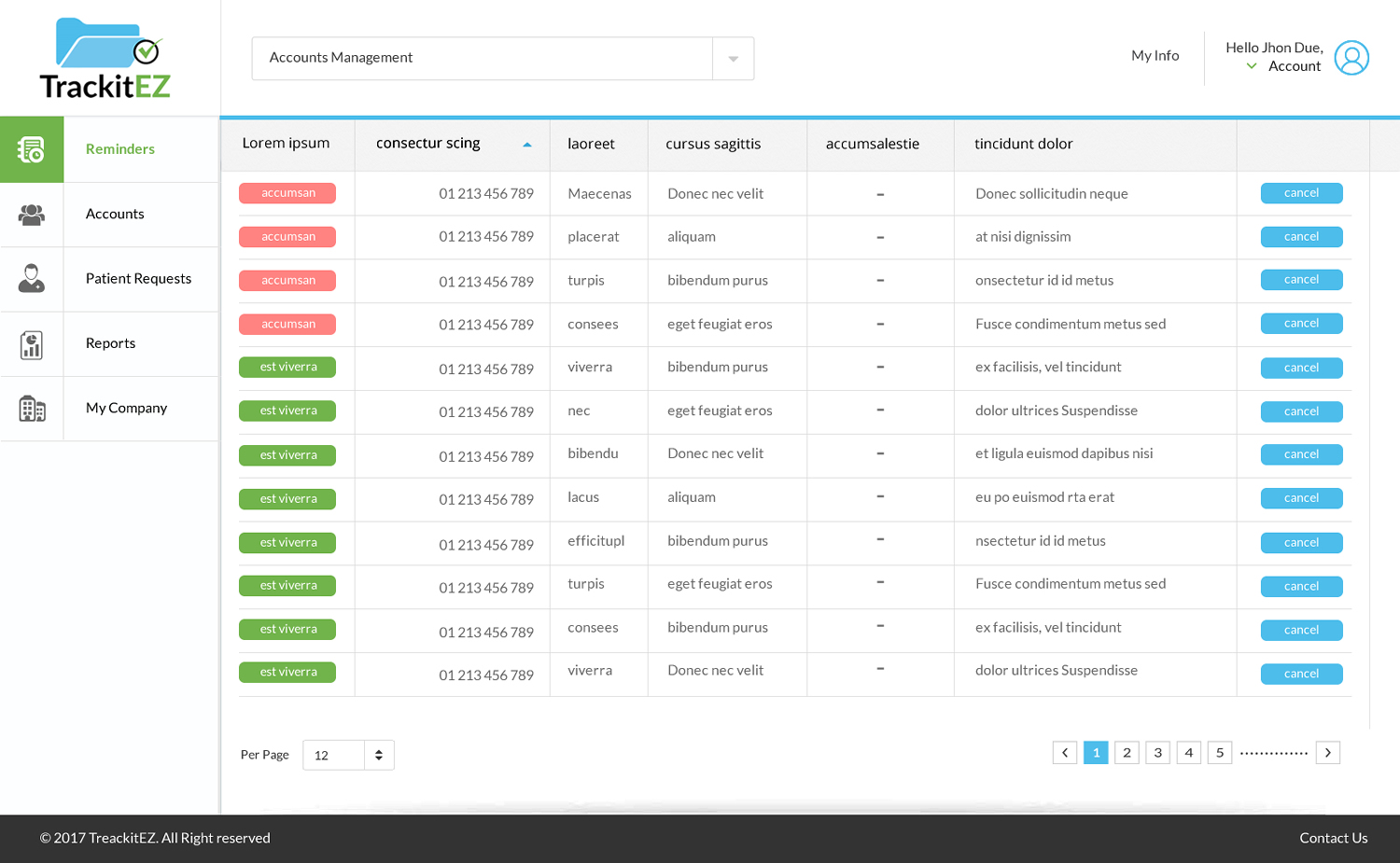The height and width of the screenshot is (863, 1400).
Task: Select Reports from the sidebar menu
Action: [x=110, y=343]
